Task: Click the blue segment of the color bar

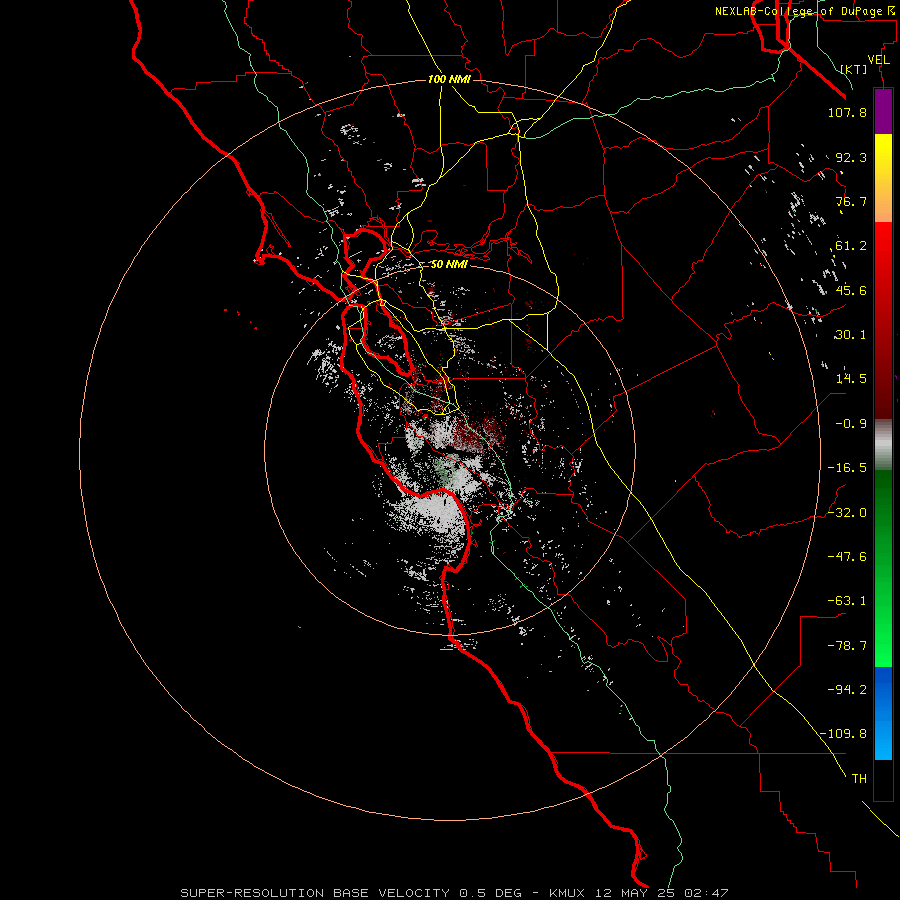Action: click(x=883, y=713)
